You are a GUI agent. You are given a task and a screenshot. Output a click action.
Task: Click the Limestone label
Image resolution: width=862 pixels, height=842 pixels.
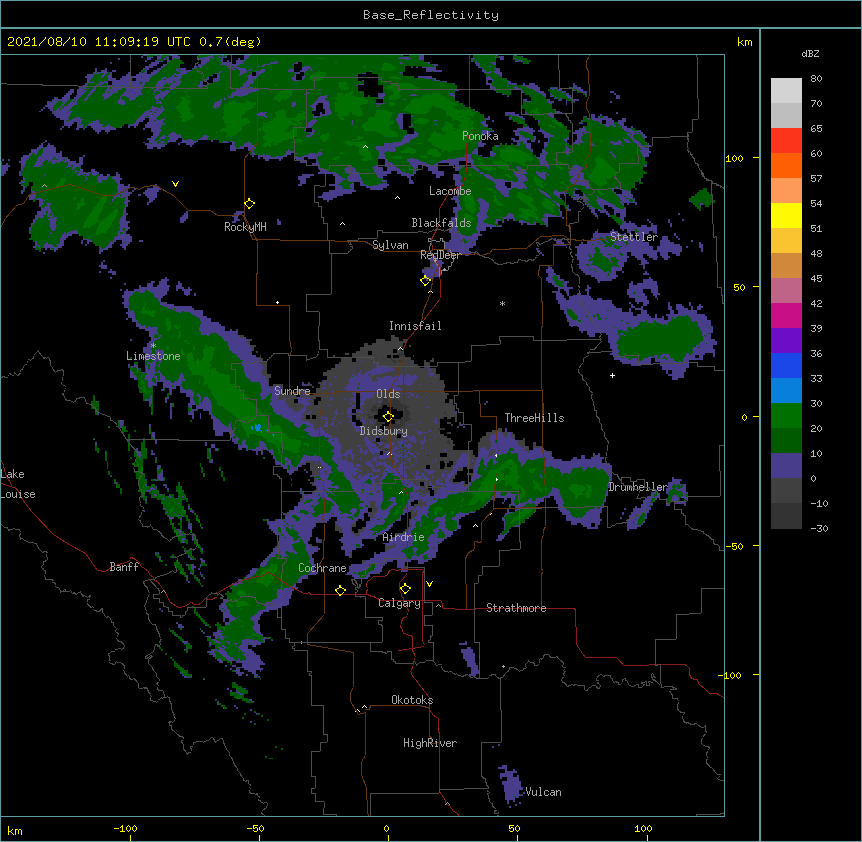pos(153,356)
